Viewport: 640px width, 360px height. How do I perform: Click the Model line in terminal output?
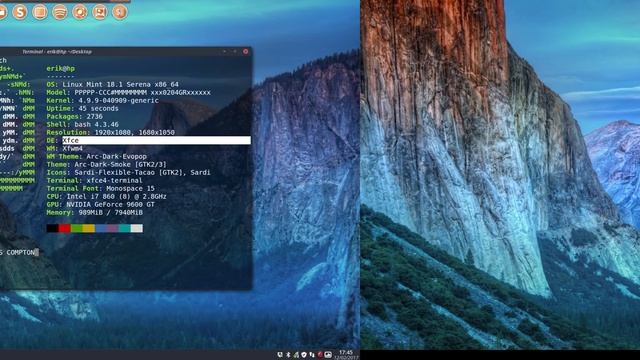coord(129,93)
